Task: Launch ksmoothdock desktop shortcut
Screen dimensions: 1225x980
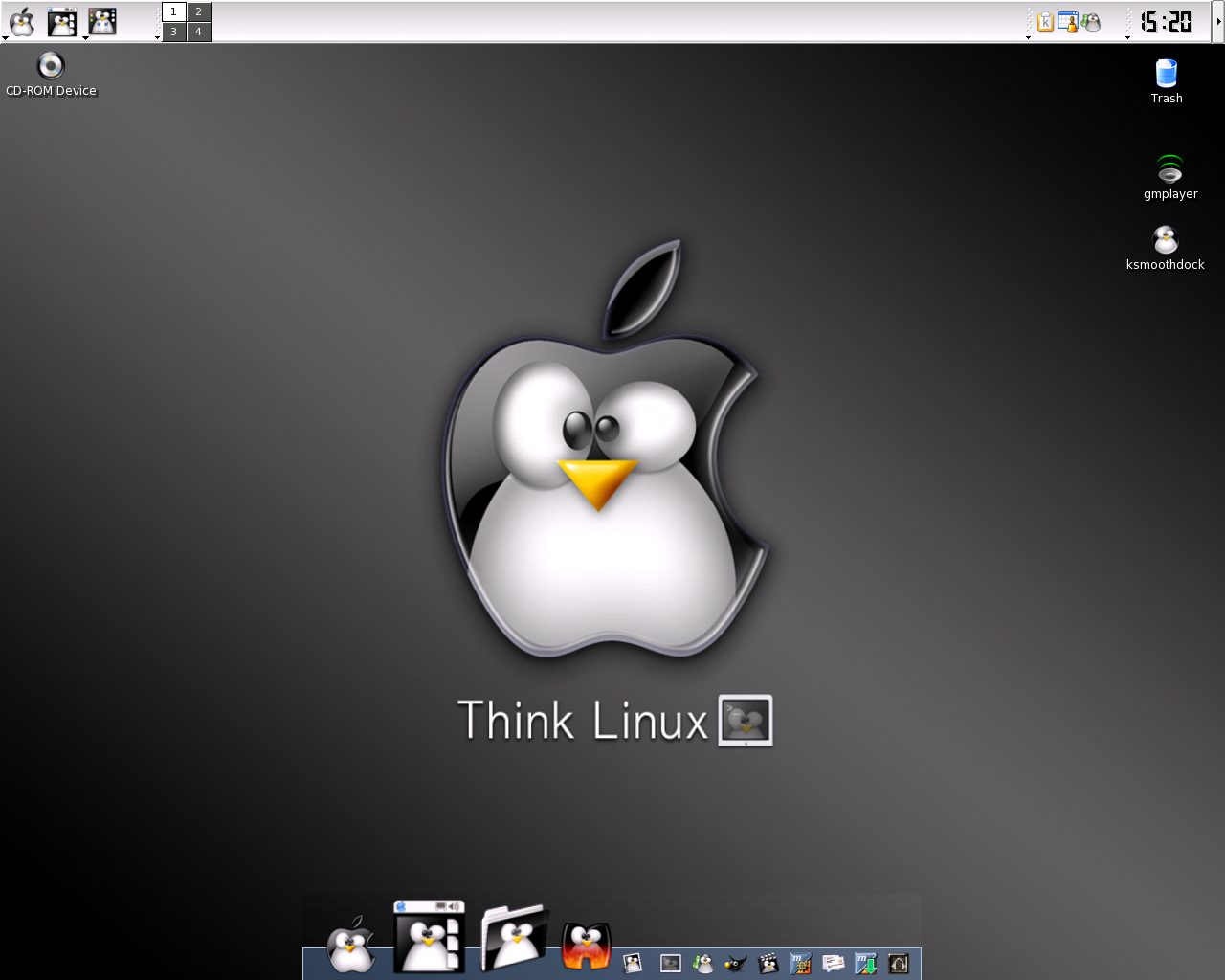Action: tap(1165, 249)
